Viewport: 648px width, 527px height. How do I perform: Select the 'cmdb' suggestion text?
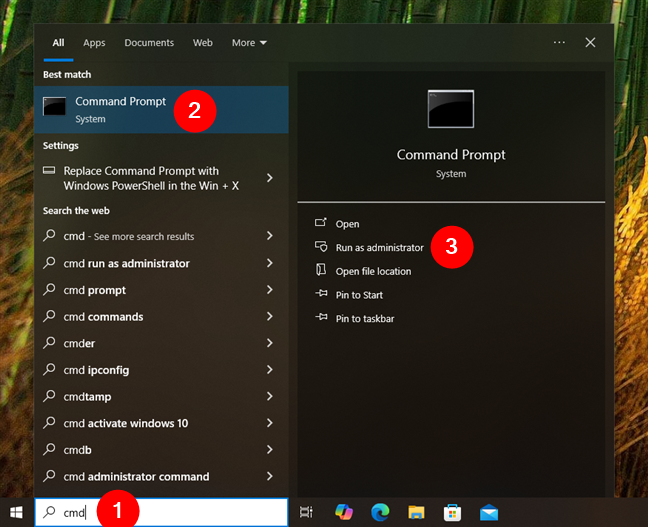point(77,450)
